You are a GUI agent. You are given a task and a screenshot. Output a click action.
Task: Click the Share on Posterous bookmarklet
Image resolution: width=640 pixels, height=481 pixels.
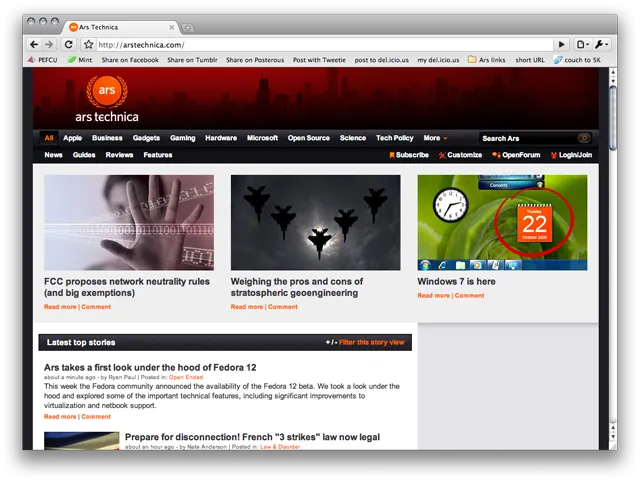[x=255, y=60]
